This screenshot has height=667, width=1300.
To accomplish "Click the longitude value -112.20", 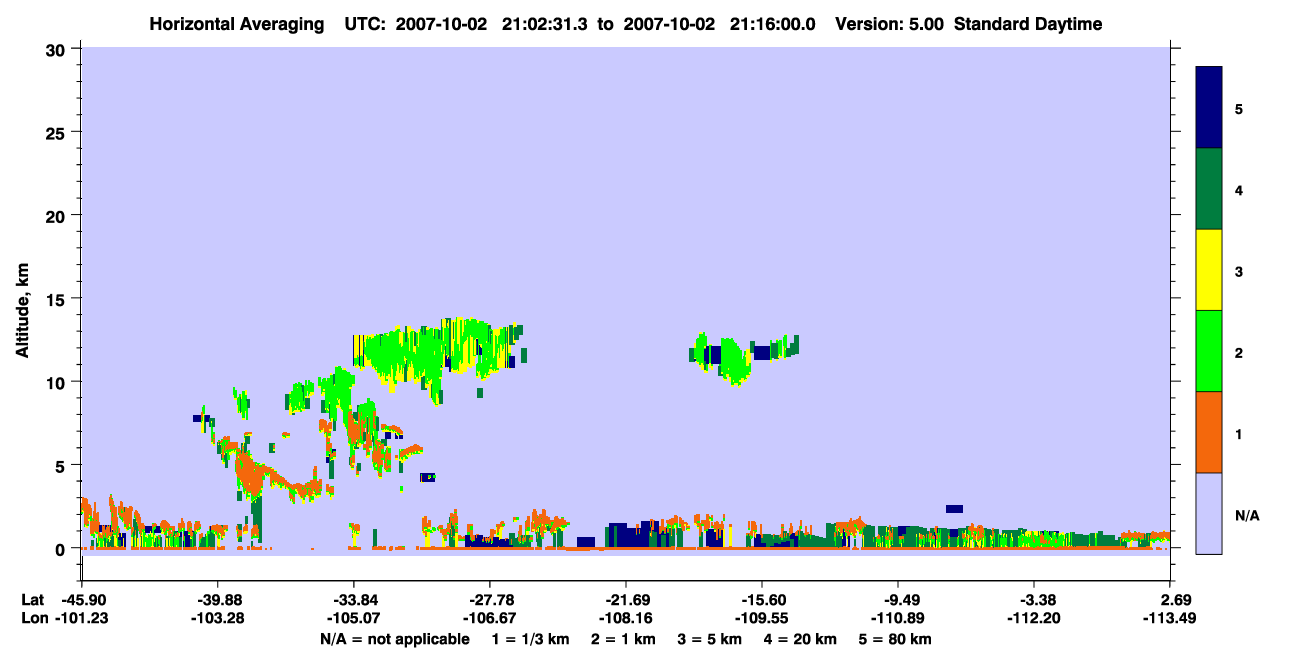I will tap(1034, 619).
